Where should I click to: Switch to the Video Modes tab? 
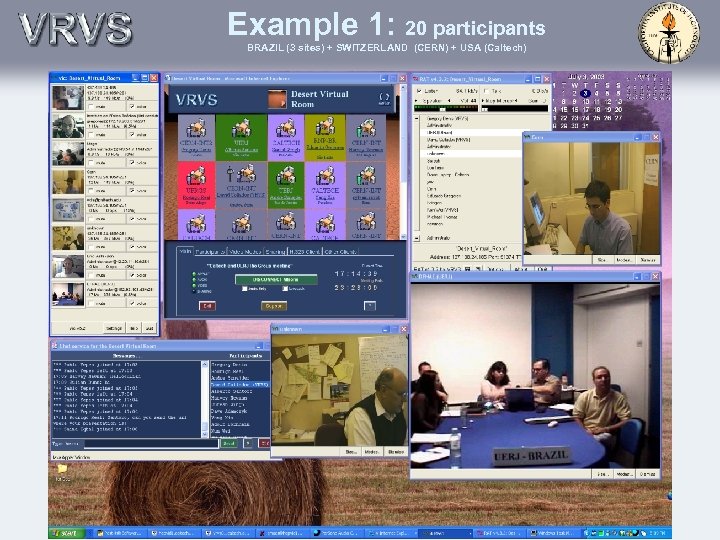[245, 252]
